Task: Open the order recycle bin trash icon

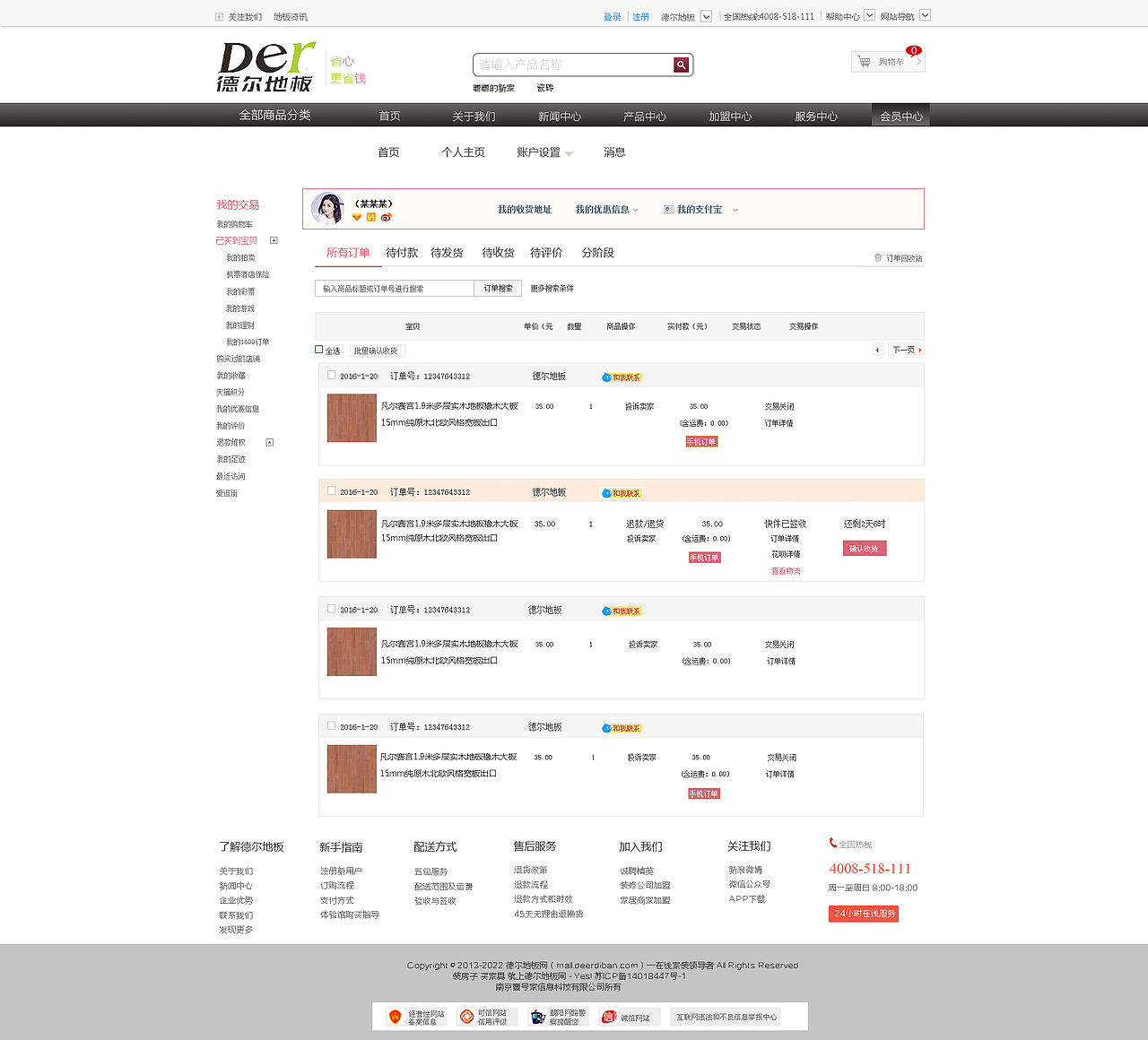Action: tap(878, 258)
